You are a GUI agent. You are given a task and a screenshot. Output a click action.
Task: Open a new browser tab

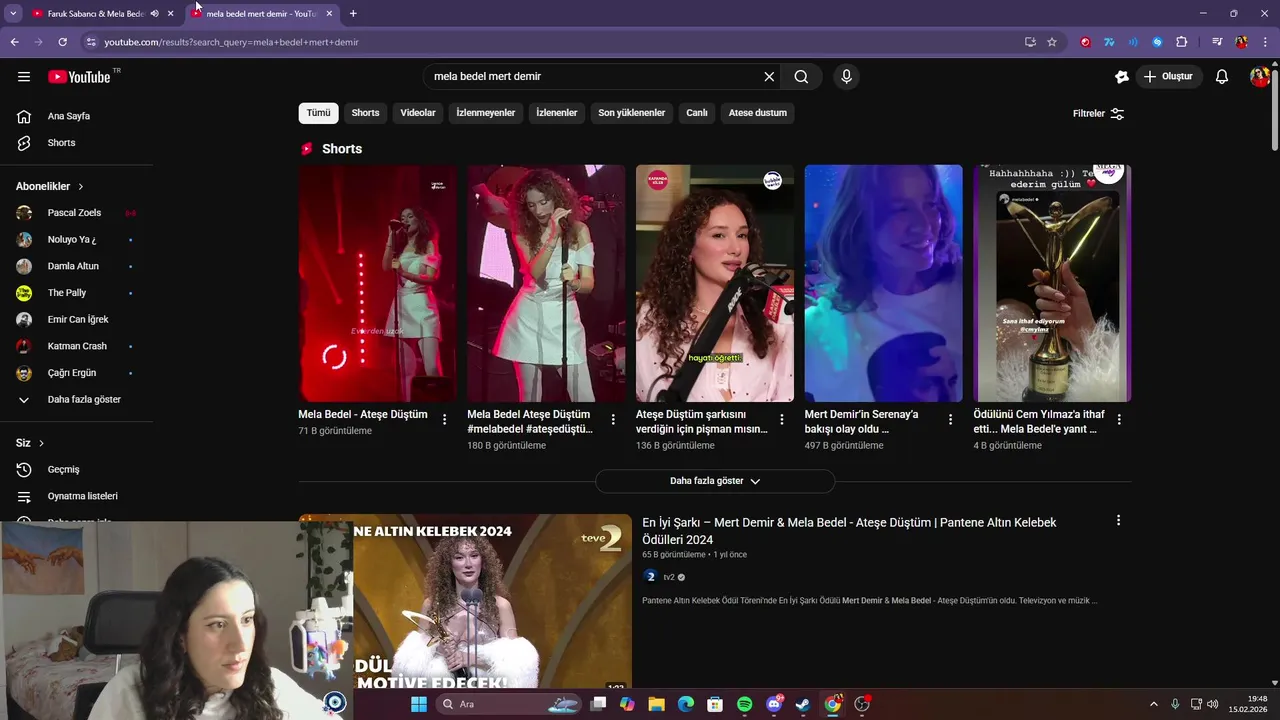353,14
